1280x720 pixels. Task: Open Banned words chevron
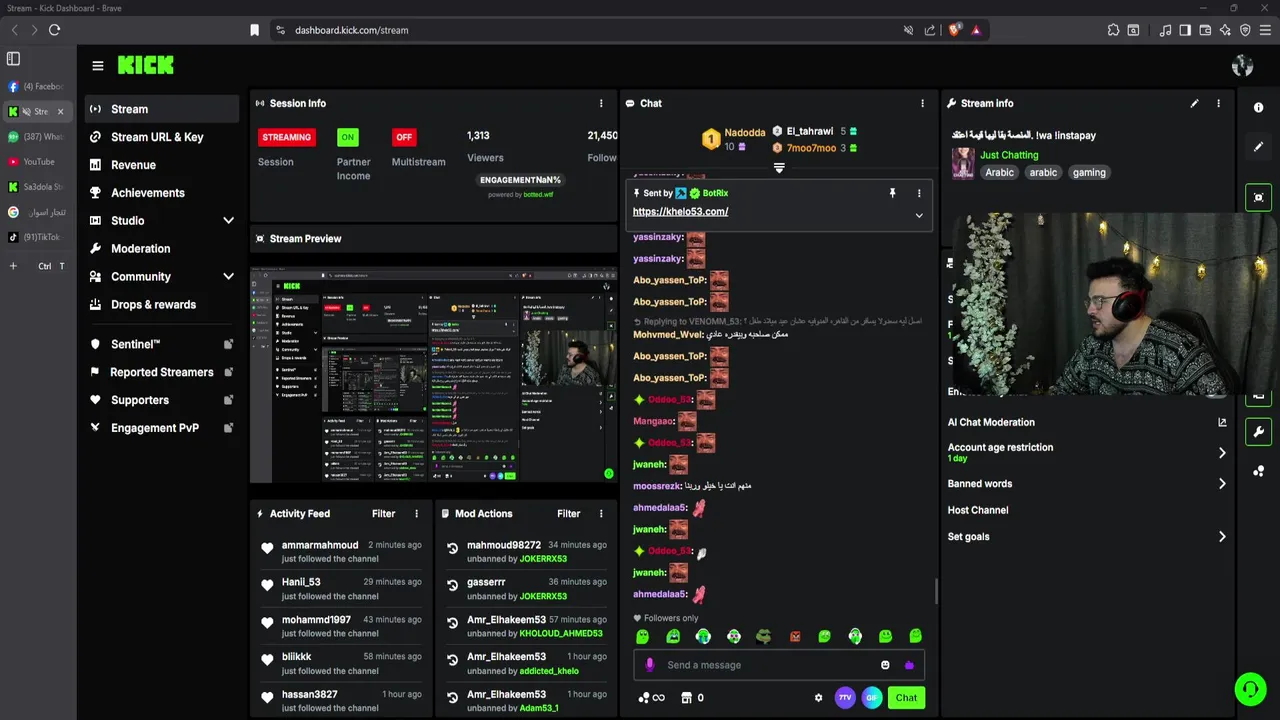pyautogui.click(x=1222, y=484)
